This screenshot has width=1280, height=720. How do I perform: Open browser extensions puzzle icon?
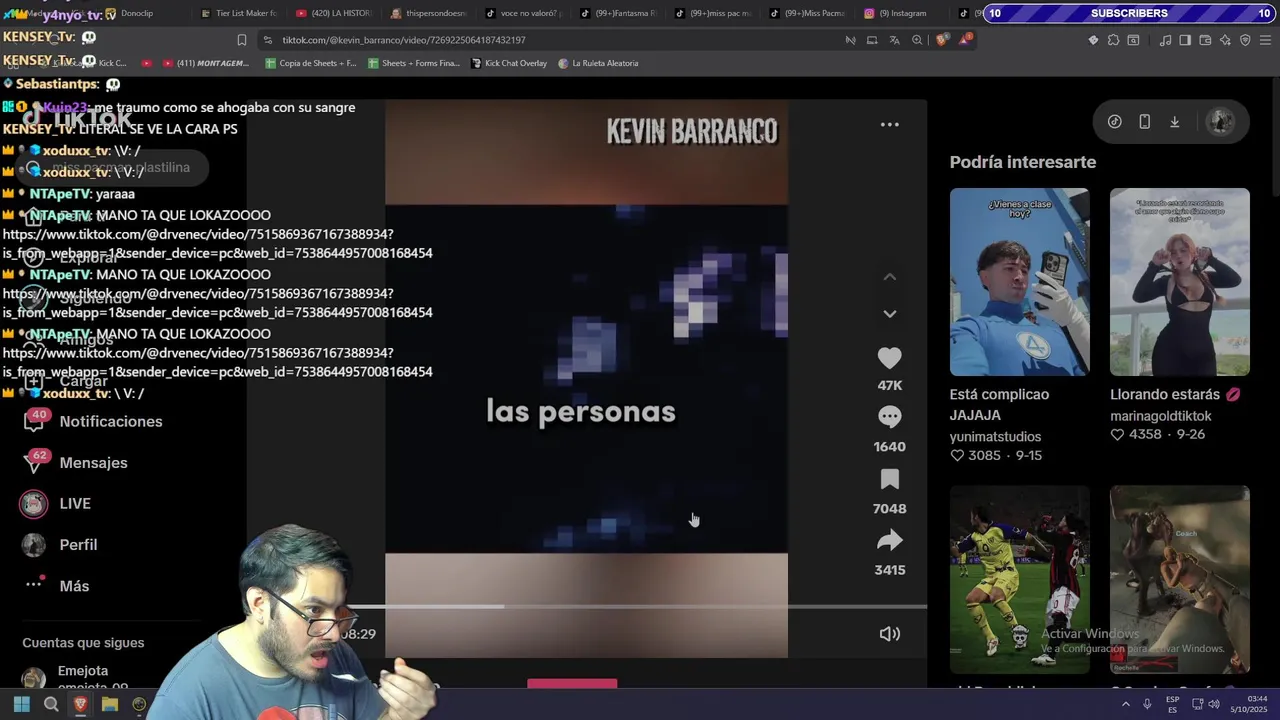click(1113, 40)
